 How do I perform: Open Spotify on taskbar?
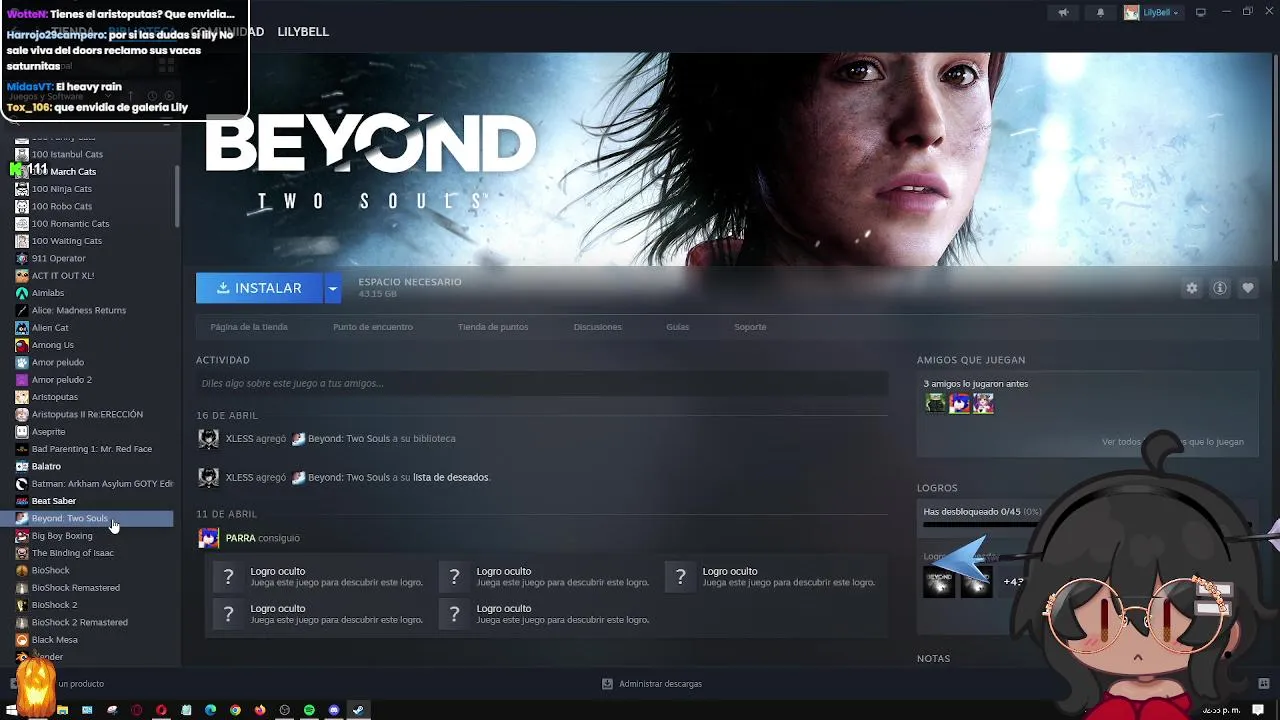[x=309, y=710]
